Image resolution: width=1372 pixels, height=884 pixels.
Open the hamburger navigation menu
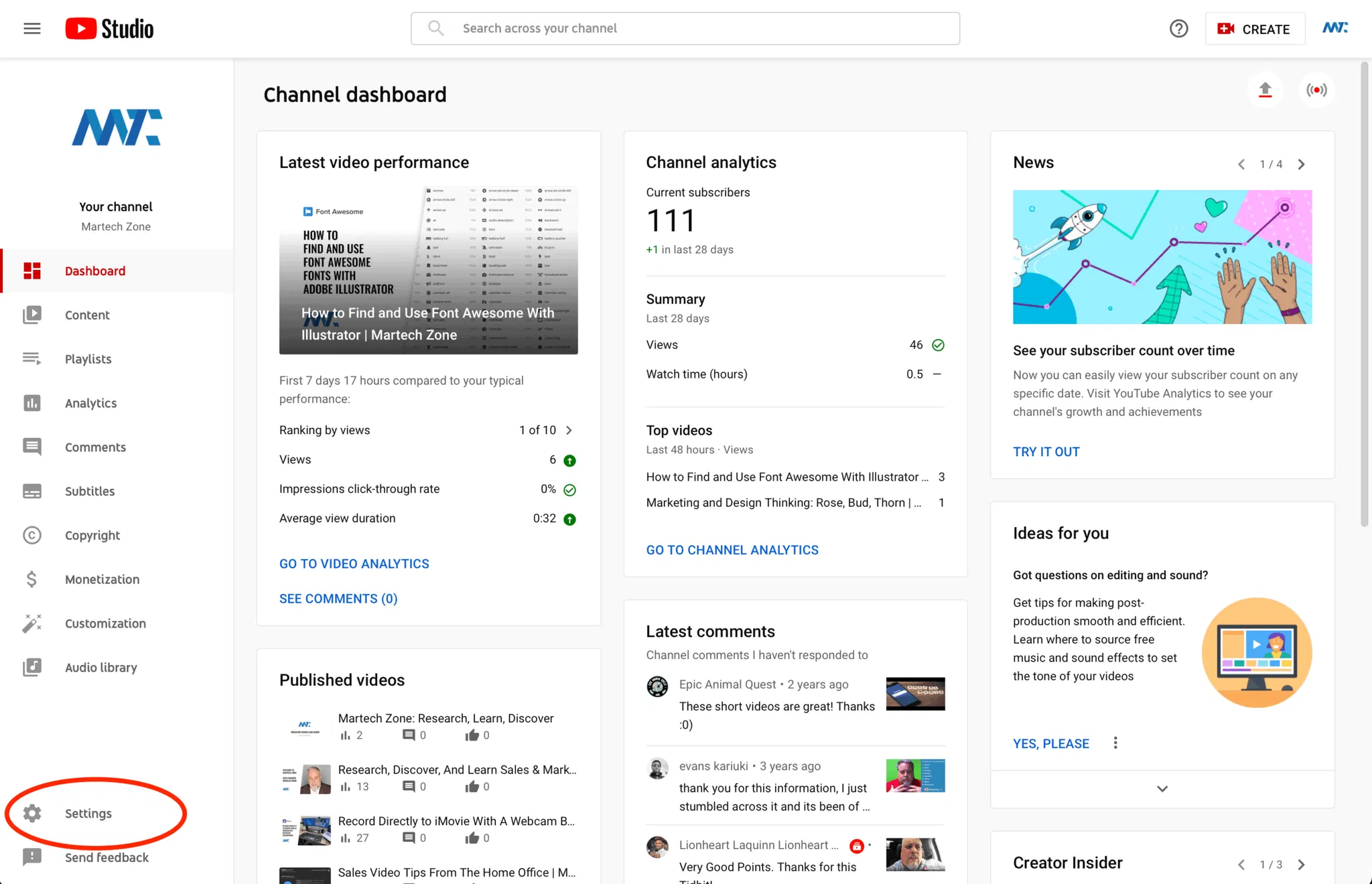click(x=31, y=28)
